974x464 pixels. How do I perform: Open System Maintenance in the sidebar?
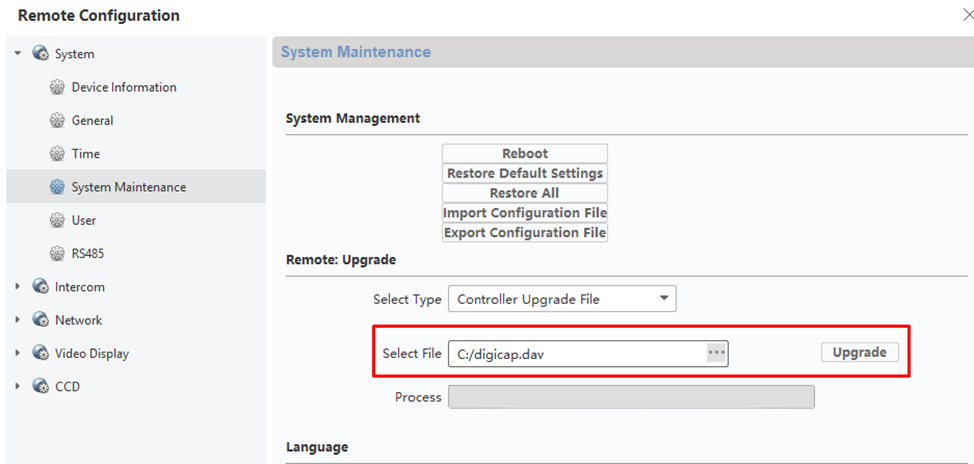click(128, 187)
